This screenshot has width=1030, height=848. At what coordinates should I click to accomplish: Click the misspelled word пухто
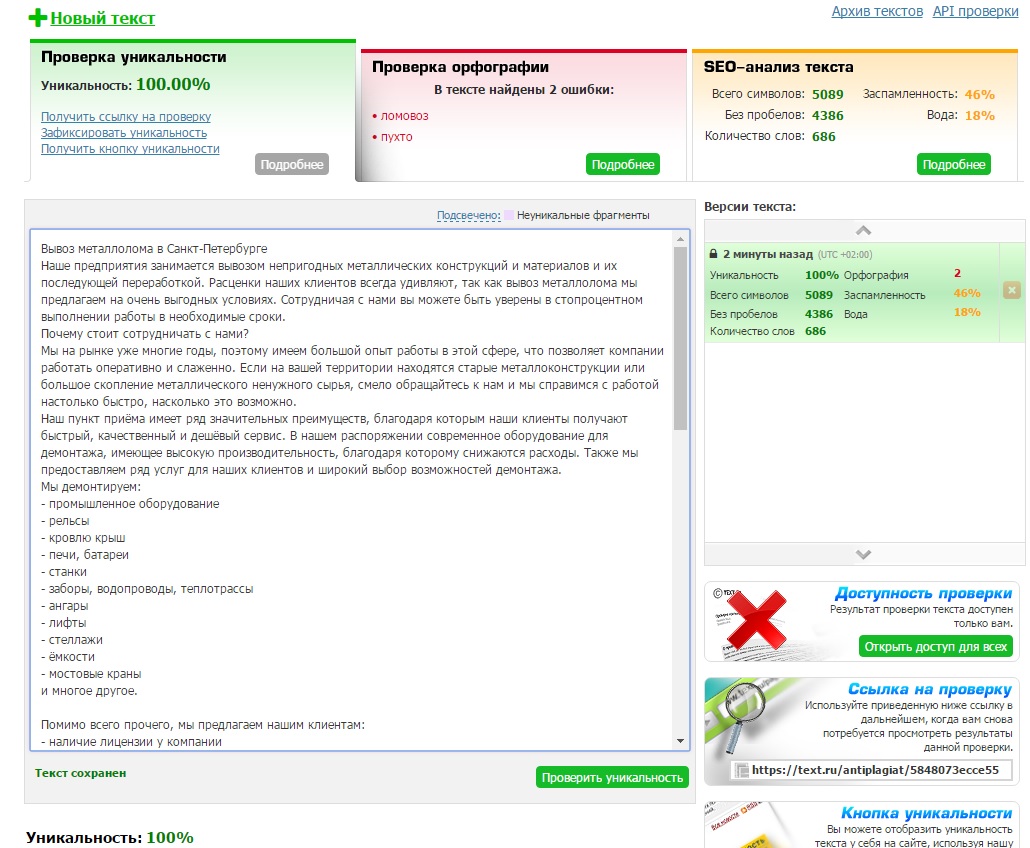tap(397, 137)
